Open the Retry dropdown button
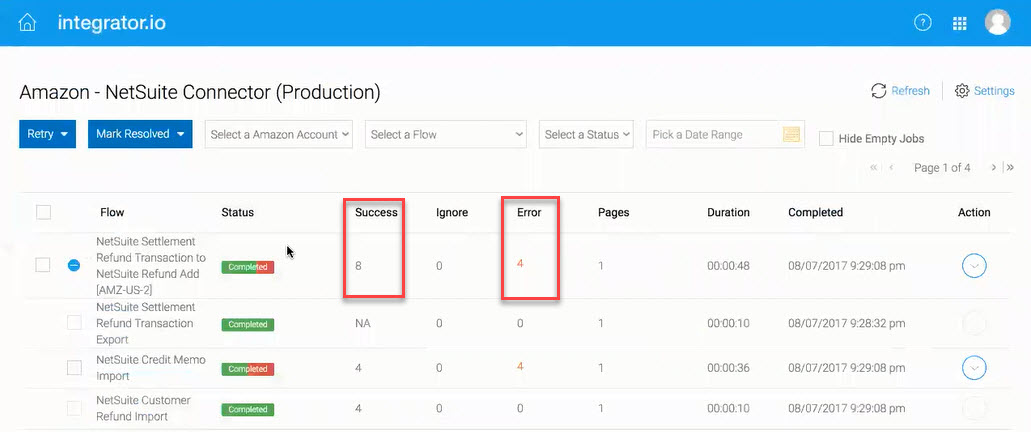1031x432 pixels. [47, 133]
